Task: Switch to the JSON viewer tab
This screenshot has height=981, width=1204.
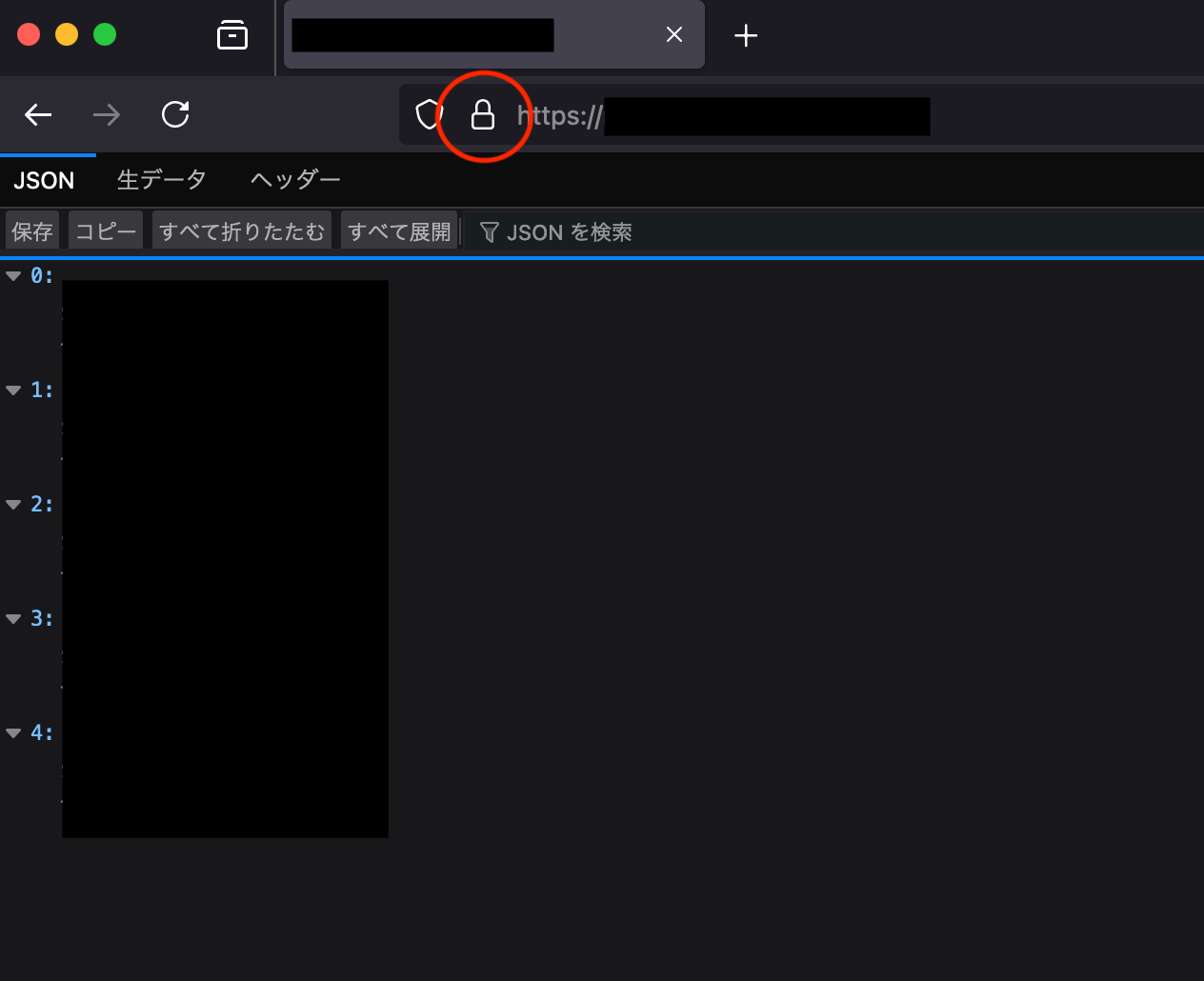Action: pyautogui.click(x=44, y=180)
